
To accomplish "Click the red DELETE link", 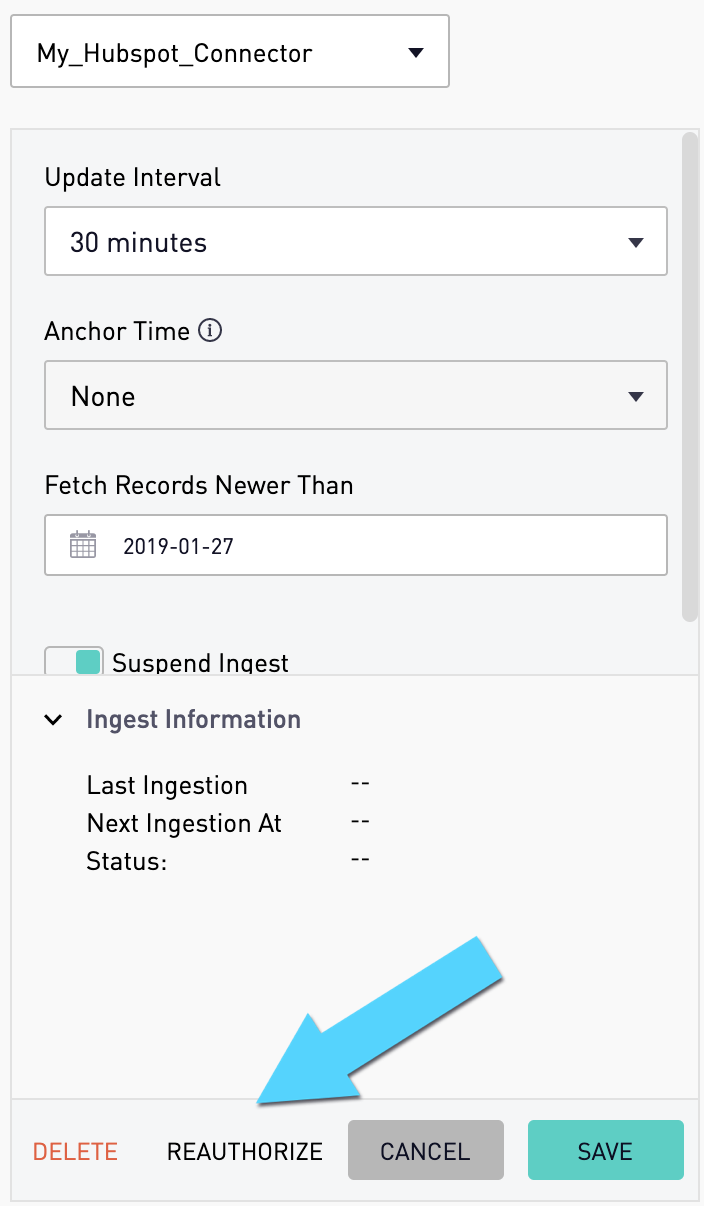I will click(75, 1151).
